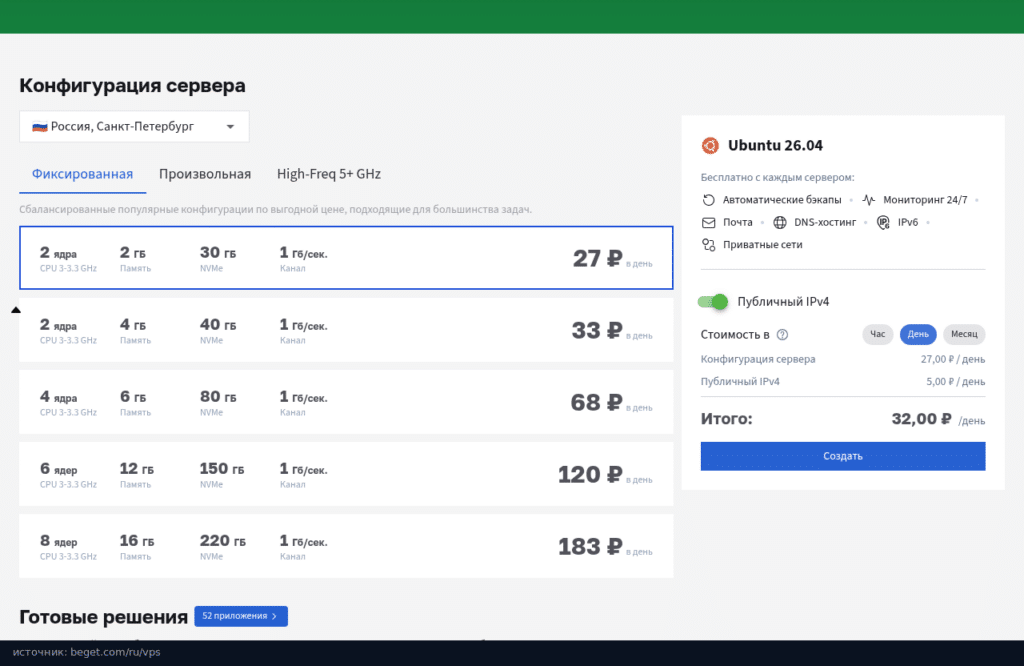Open the Россия, Санкт-Петербург location dropdown
Image resolution: width=1024 pixels, height=666 pixels.
[x=134, y=127]
